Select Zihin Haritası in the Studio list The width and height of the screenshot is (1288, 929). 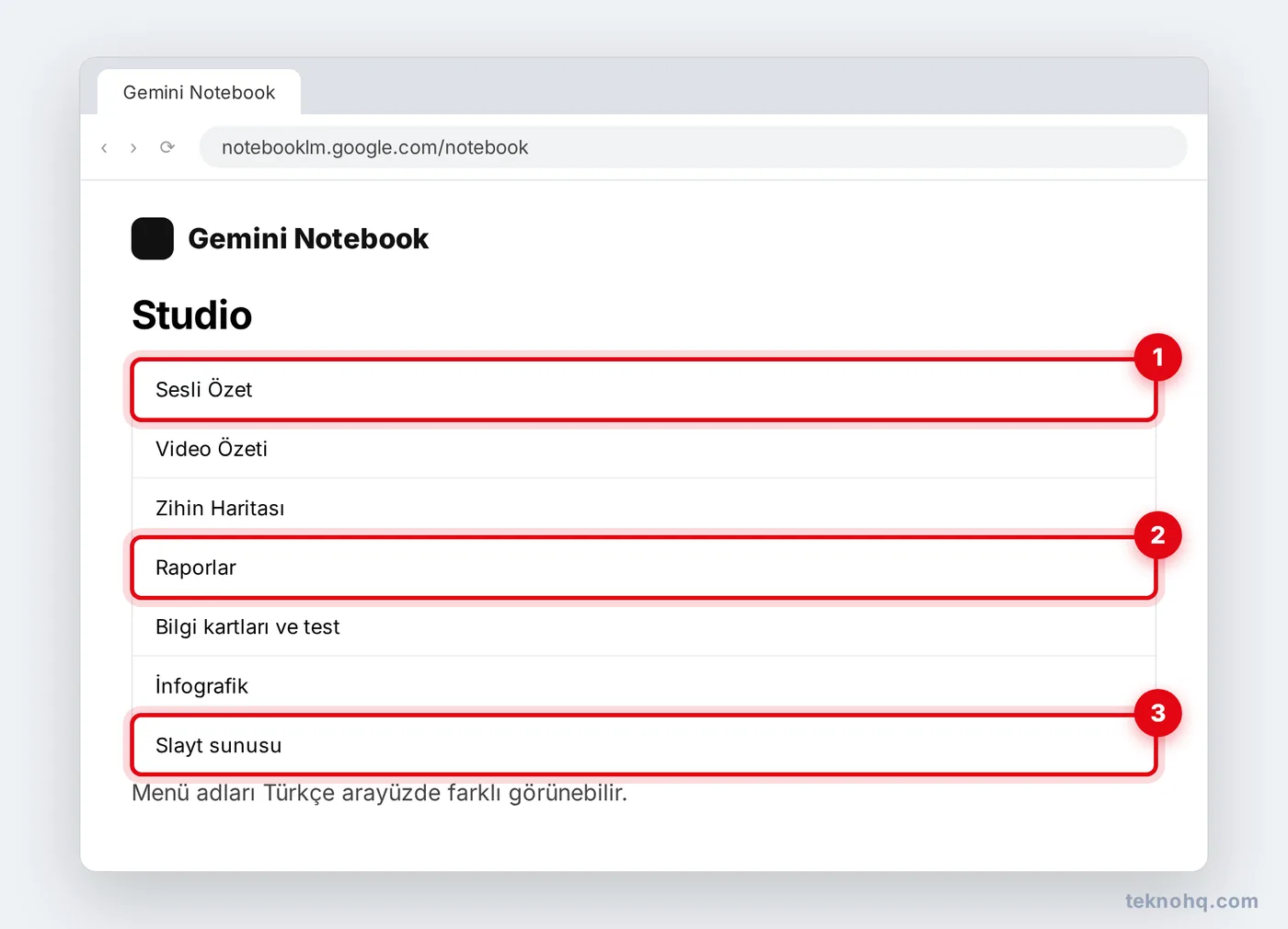(x=644, y=508)
